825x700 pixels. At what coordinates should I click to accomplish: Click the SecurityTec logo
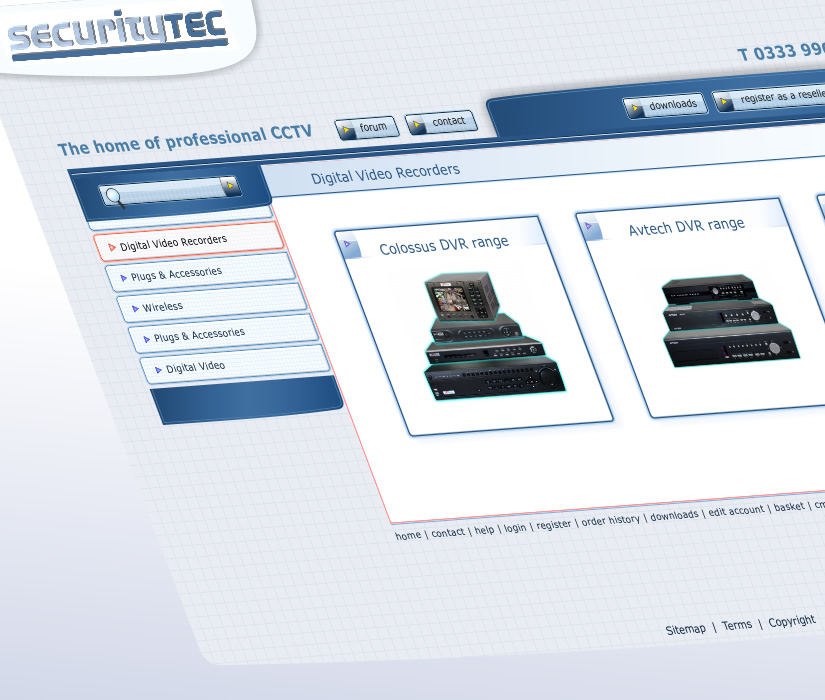(x=118, y=33)
